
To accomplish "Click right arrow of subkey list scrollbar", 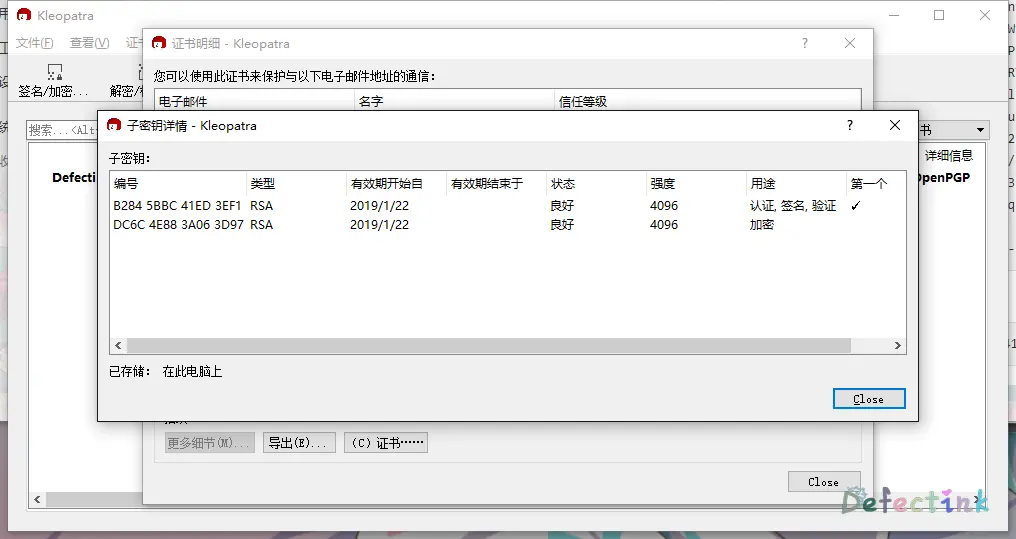I will coord(897,345).
